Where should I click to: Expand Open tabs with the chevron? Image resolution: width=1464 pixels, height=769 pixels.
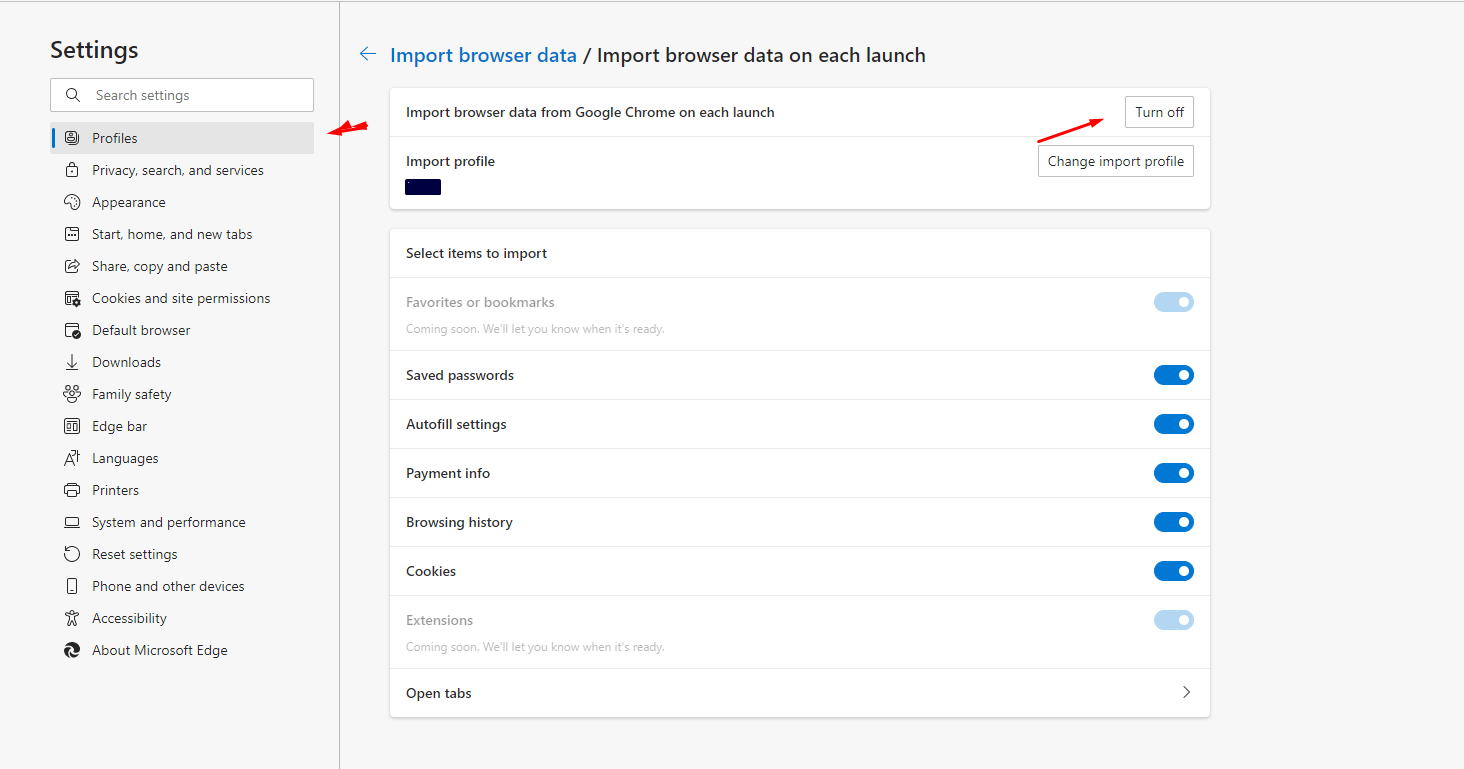[1186, 692]
